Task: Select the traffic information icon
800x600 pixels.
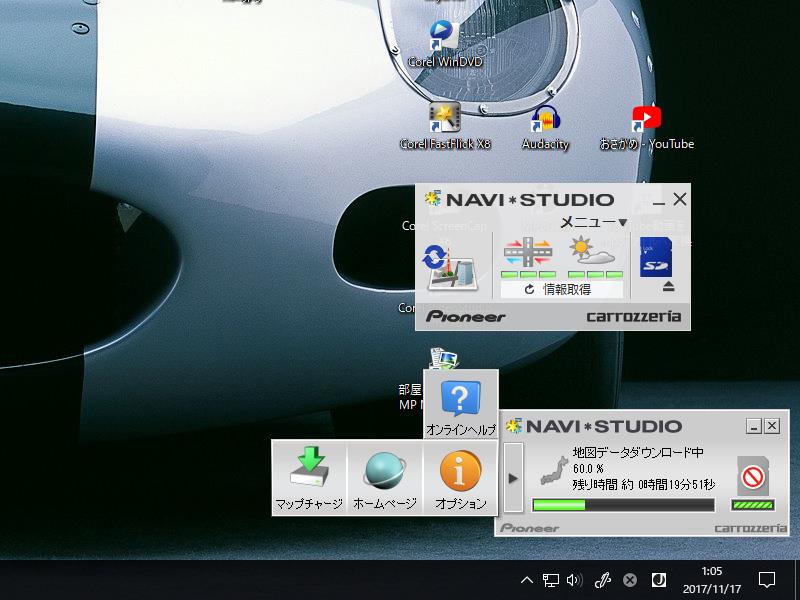Action: point(528,253)
